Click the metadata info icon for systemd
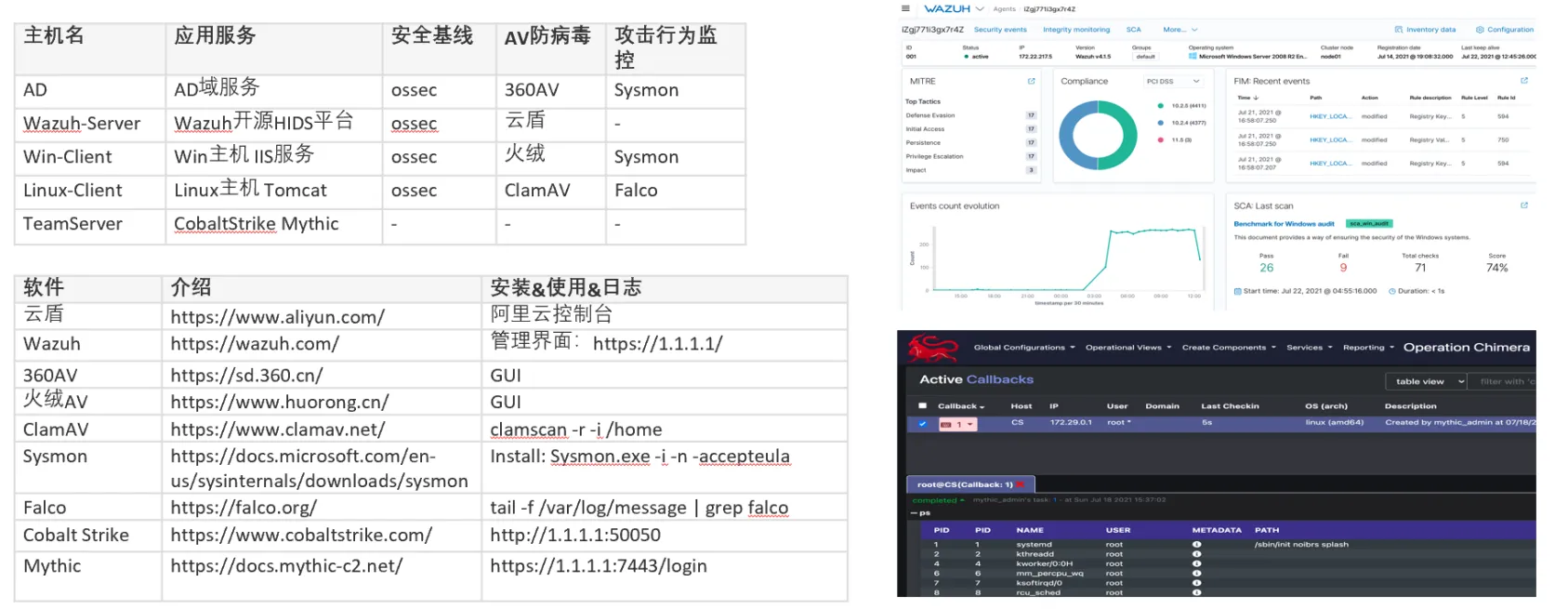The height and width of the screenshot is (609, 1568). click(1196, 545)
